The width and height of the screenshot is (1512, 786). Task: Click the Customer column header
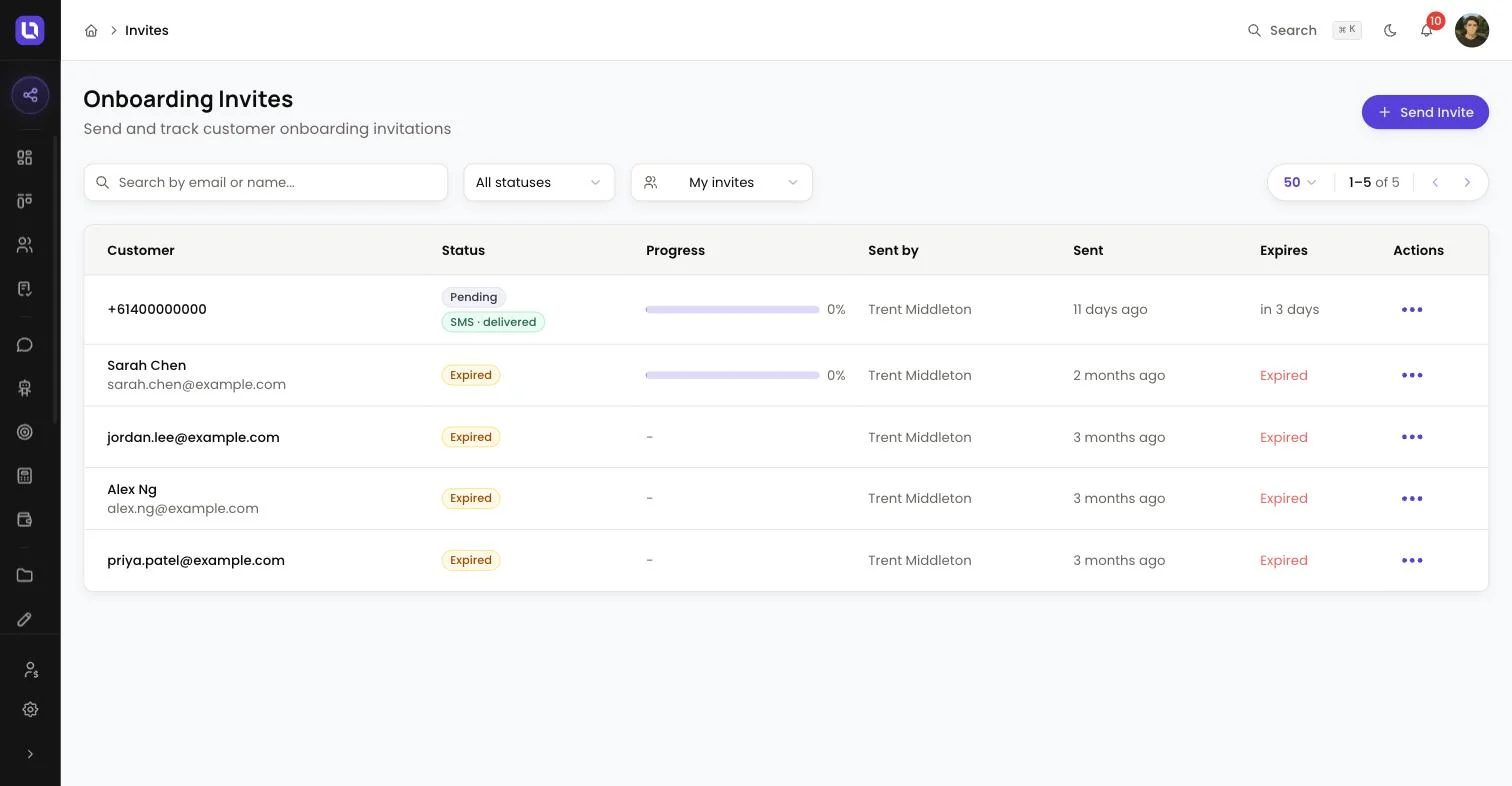click(x=141, y=250)
